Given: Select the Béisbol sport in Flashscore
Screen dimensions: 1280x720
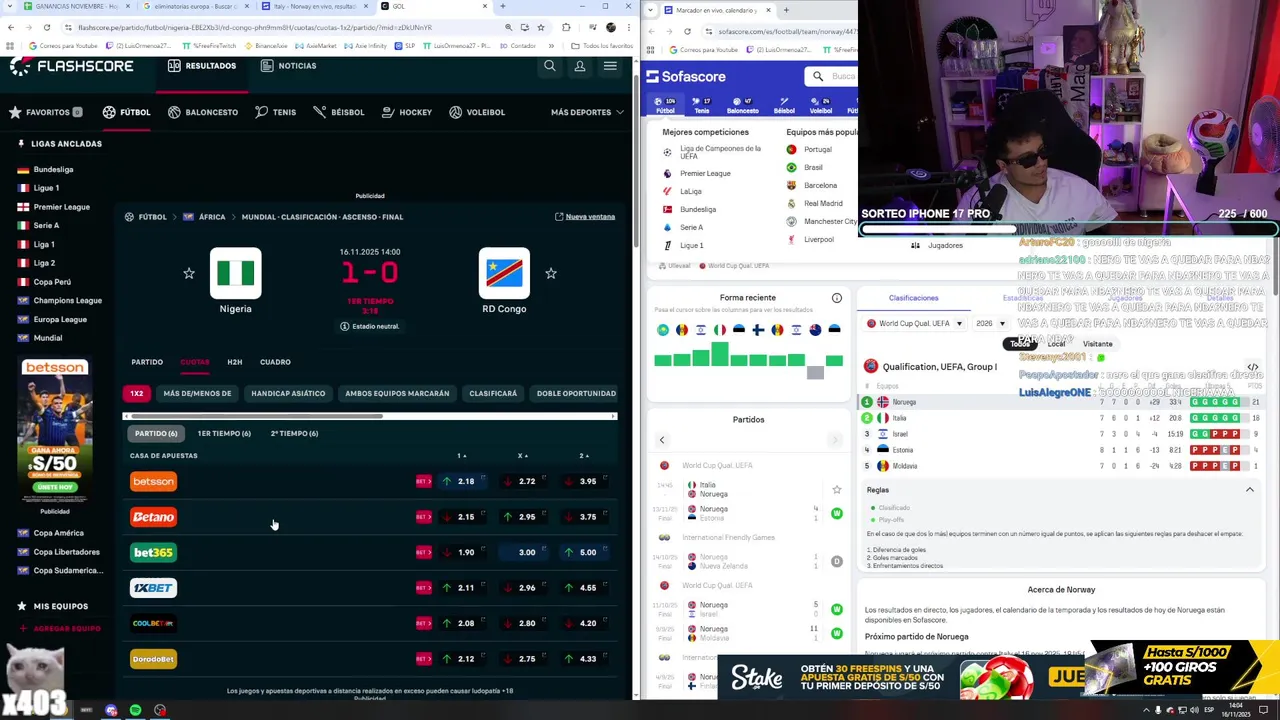Looking at the screenshot, I should coord(339,112).
